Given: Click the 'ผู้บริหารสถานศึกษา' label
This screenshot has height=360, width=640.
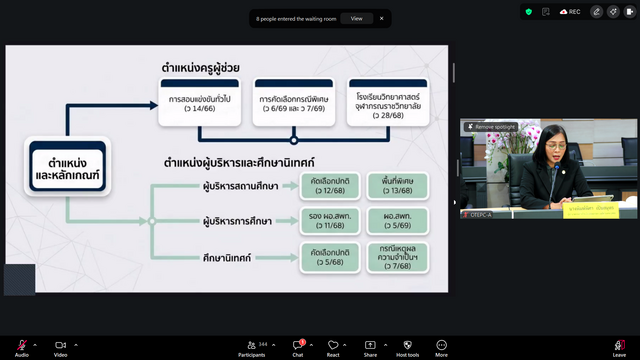Looking at the screenshot, I should click(x=241, y=186).
